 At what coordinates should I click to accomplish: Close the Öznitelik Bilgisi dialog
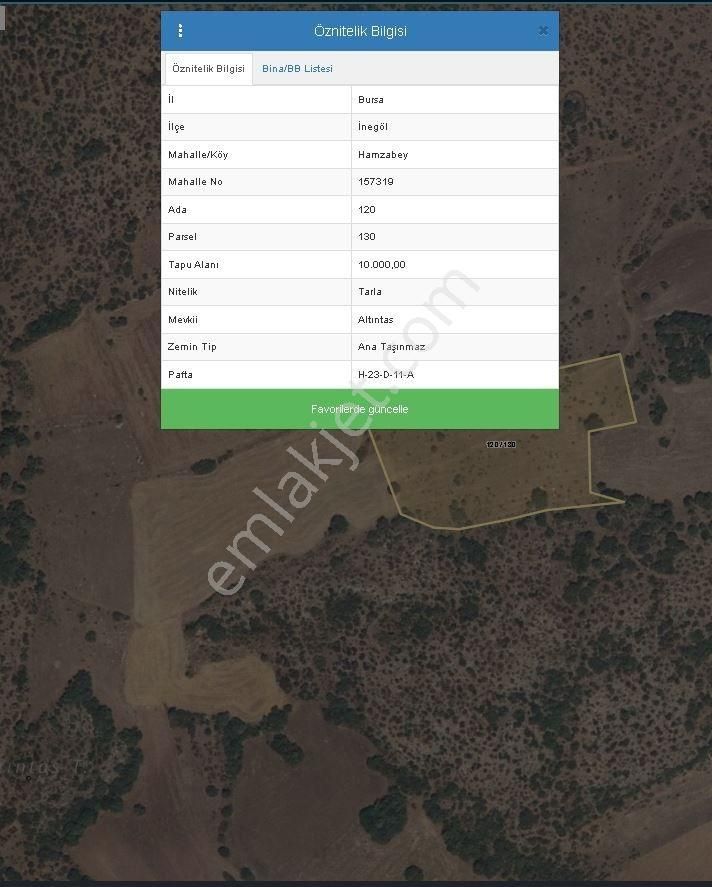[543, 31]
